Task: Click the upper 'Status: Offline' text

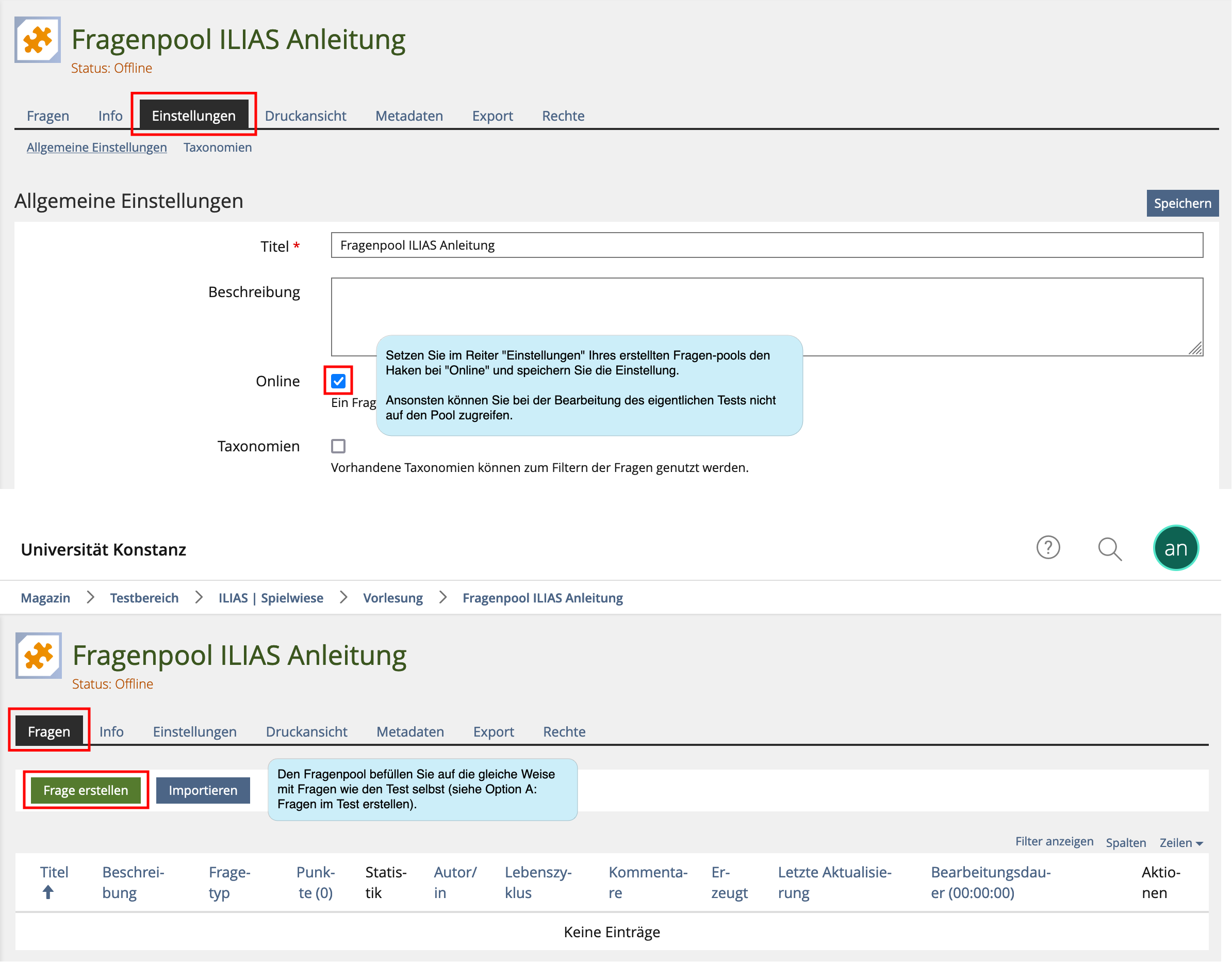Action: click(112, 68)
